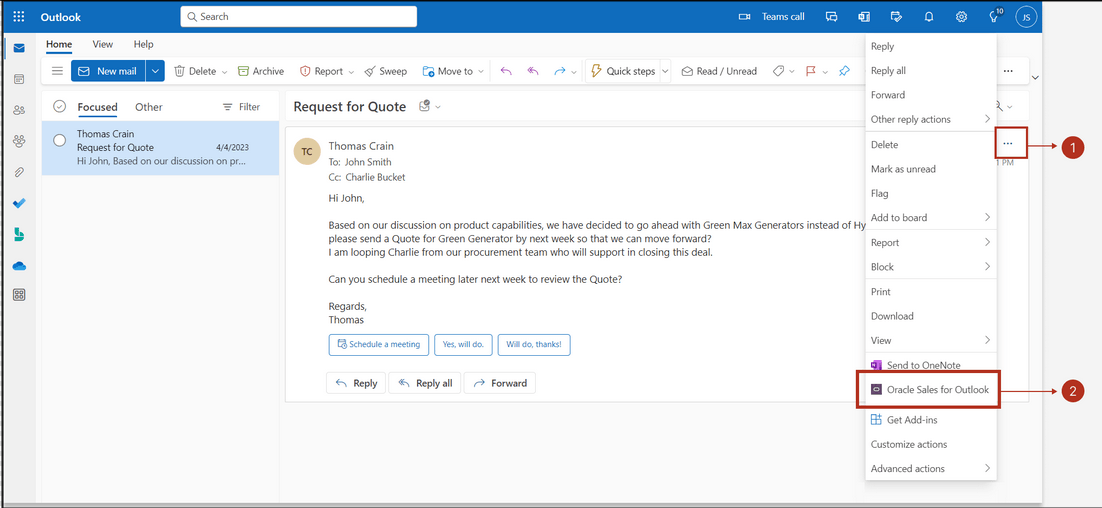Viewport: 1102px width, 508px height.
Task: Choose Oracle Sales for Outlook in the context menu
Action: tap(929, 389)
